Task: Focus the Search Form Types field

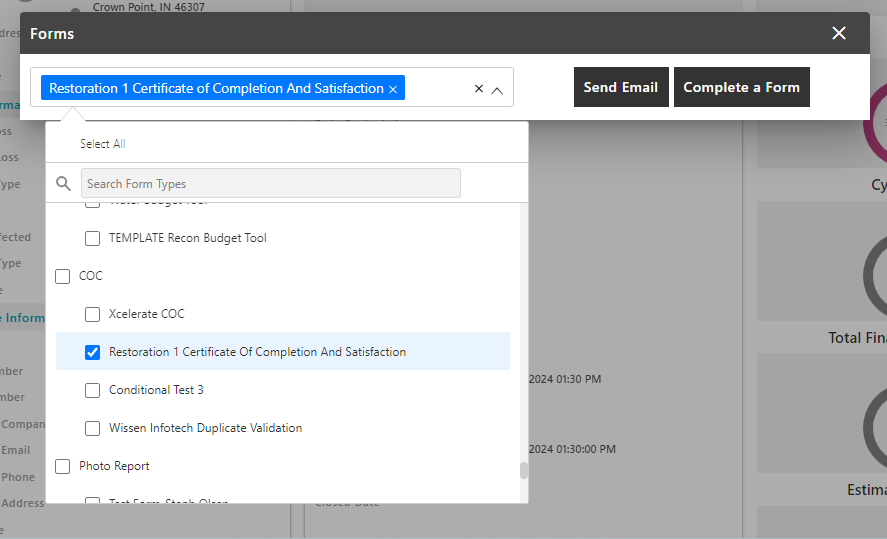Action: click(270, 183)
